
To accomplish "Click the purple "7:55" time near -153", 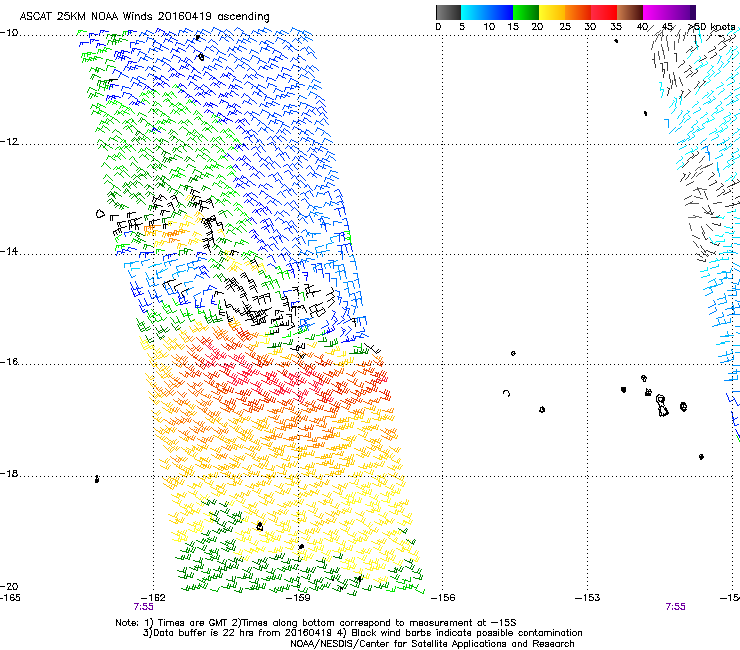I will (675, 607).
